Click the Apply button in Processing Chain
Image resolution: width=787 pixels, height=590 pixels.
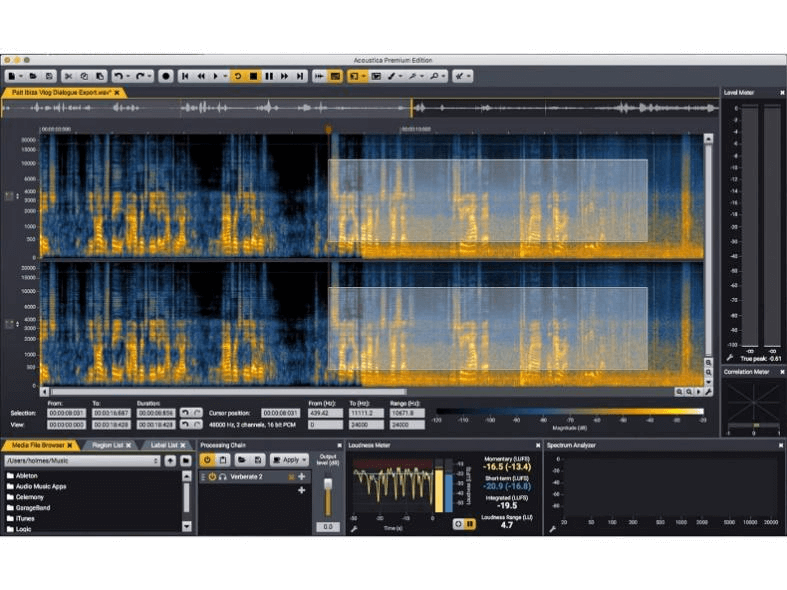click(x=289, y=460)
